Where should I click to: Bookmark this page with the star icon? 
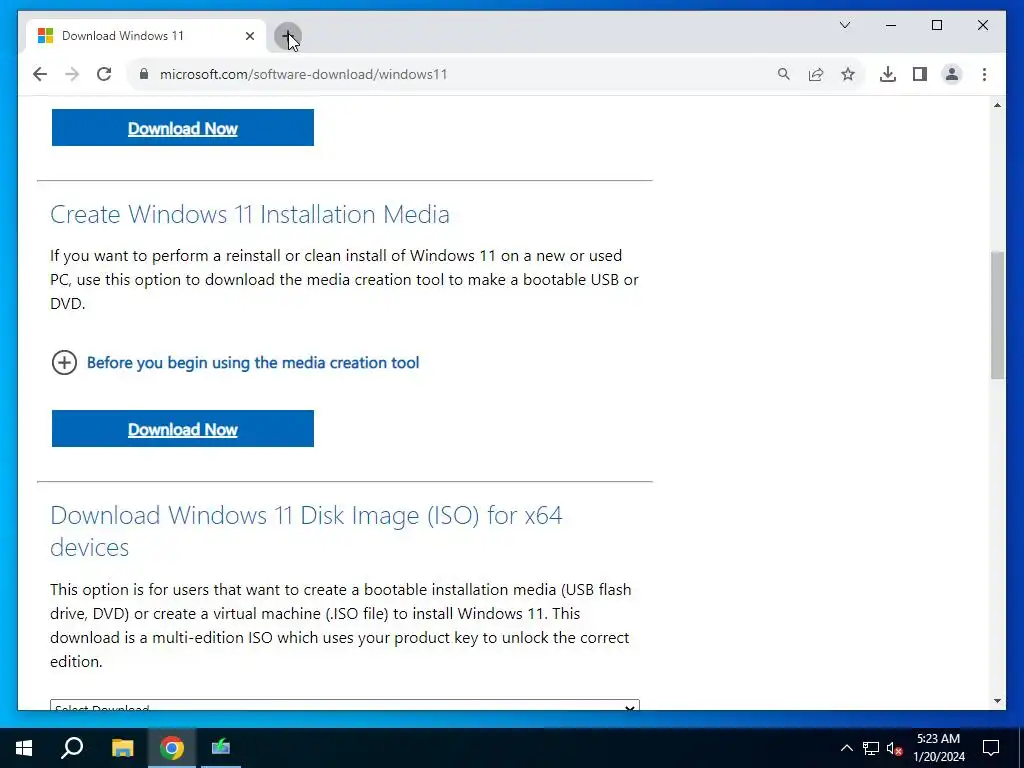coord(848,74)
